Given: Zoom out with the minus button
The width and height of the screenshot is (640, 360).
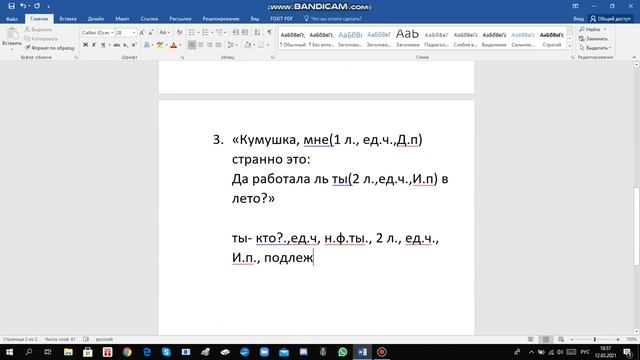Looking at the screenshot, I should [x=572, y=339].
